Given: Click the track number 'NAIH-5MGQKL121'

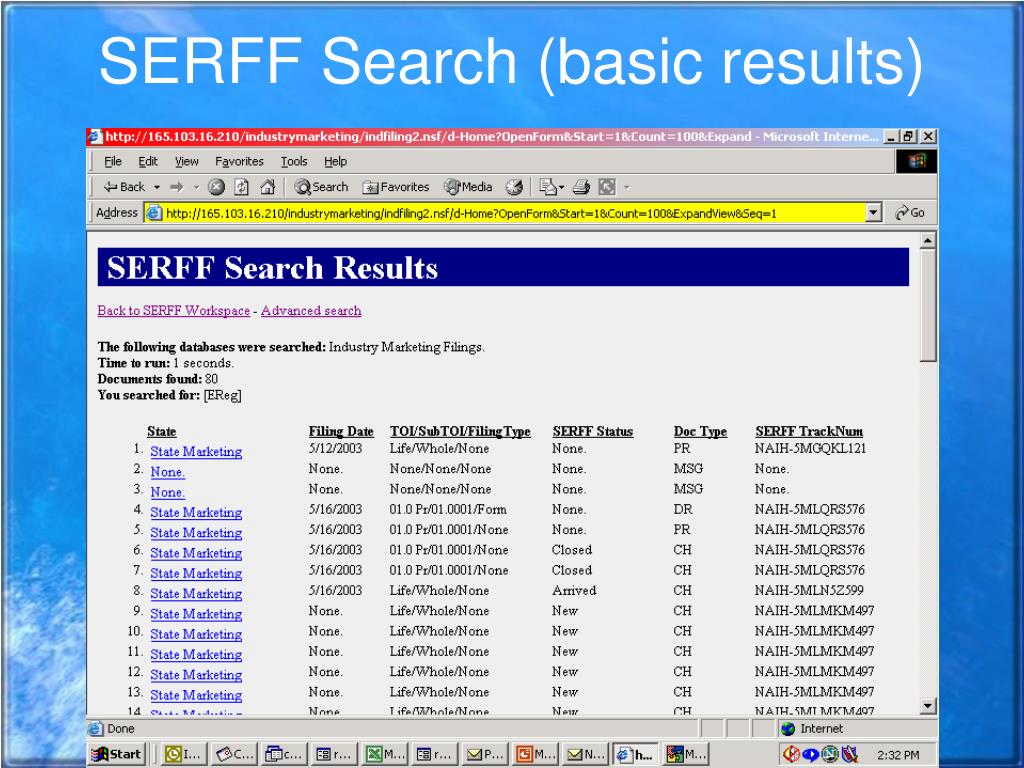Looking at the screenshot, I should (x=810, y=449).
